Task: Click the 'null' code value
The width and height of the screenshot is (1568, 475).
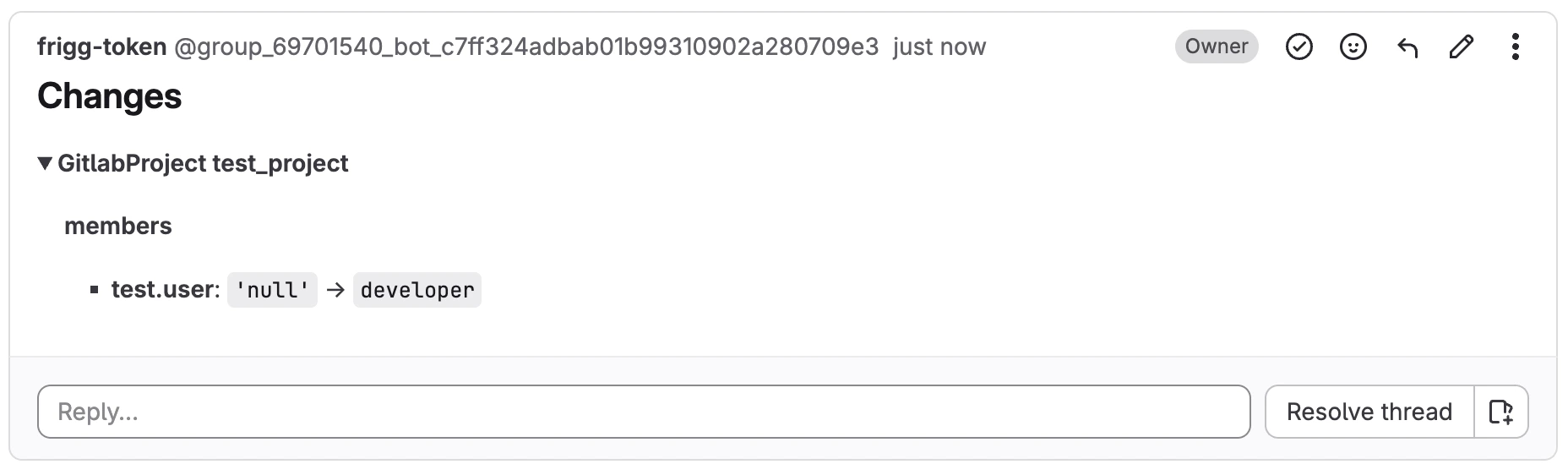Action: [x=272, y=290]
